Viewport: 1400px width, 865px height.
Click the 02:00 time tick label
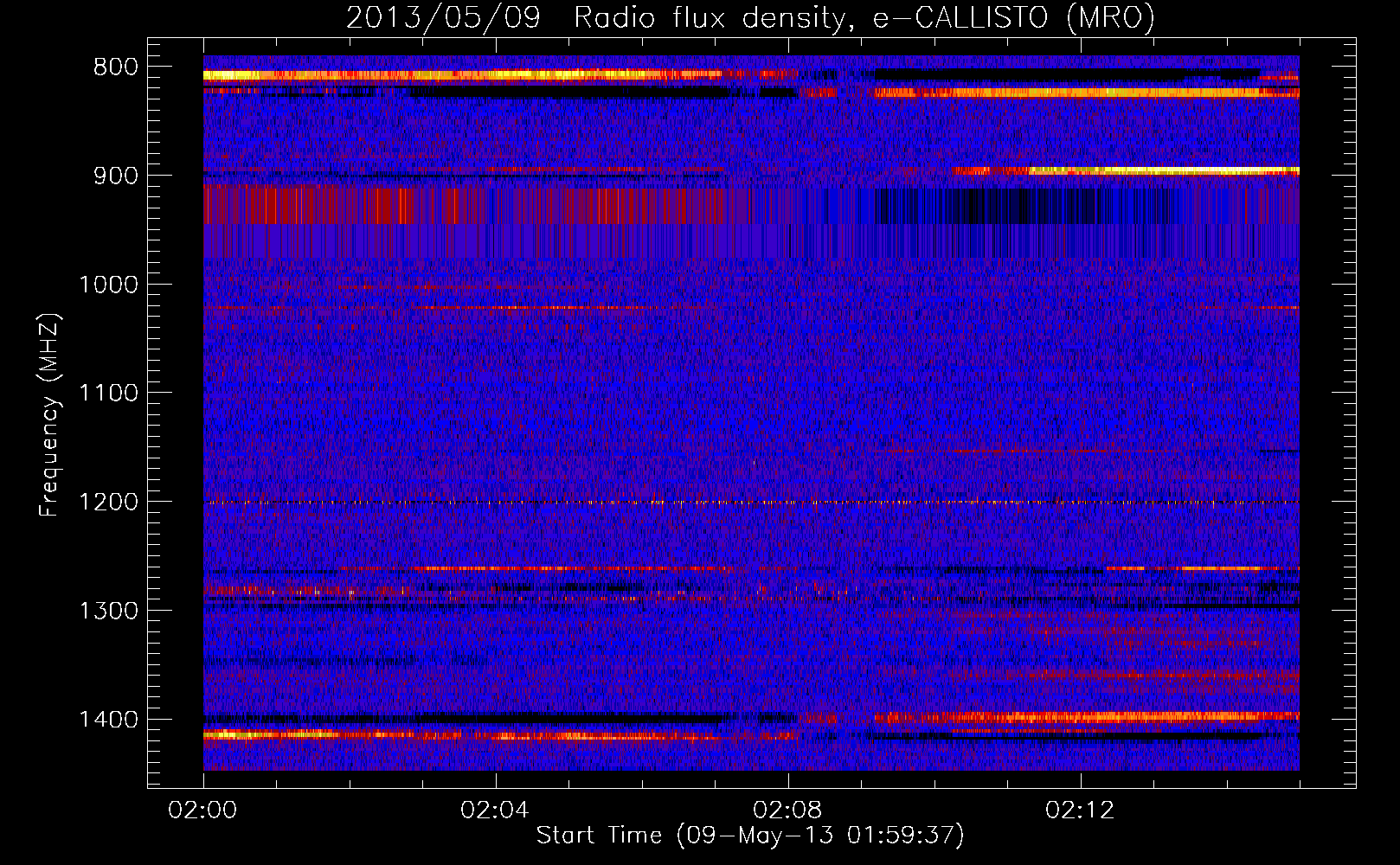pos(202,811)
